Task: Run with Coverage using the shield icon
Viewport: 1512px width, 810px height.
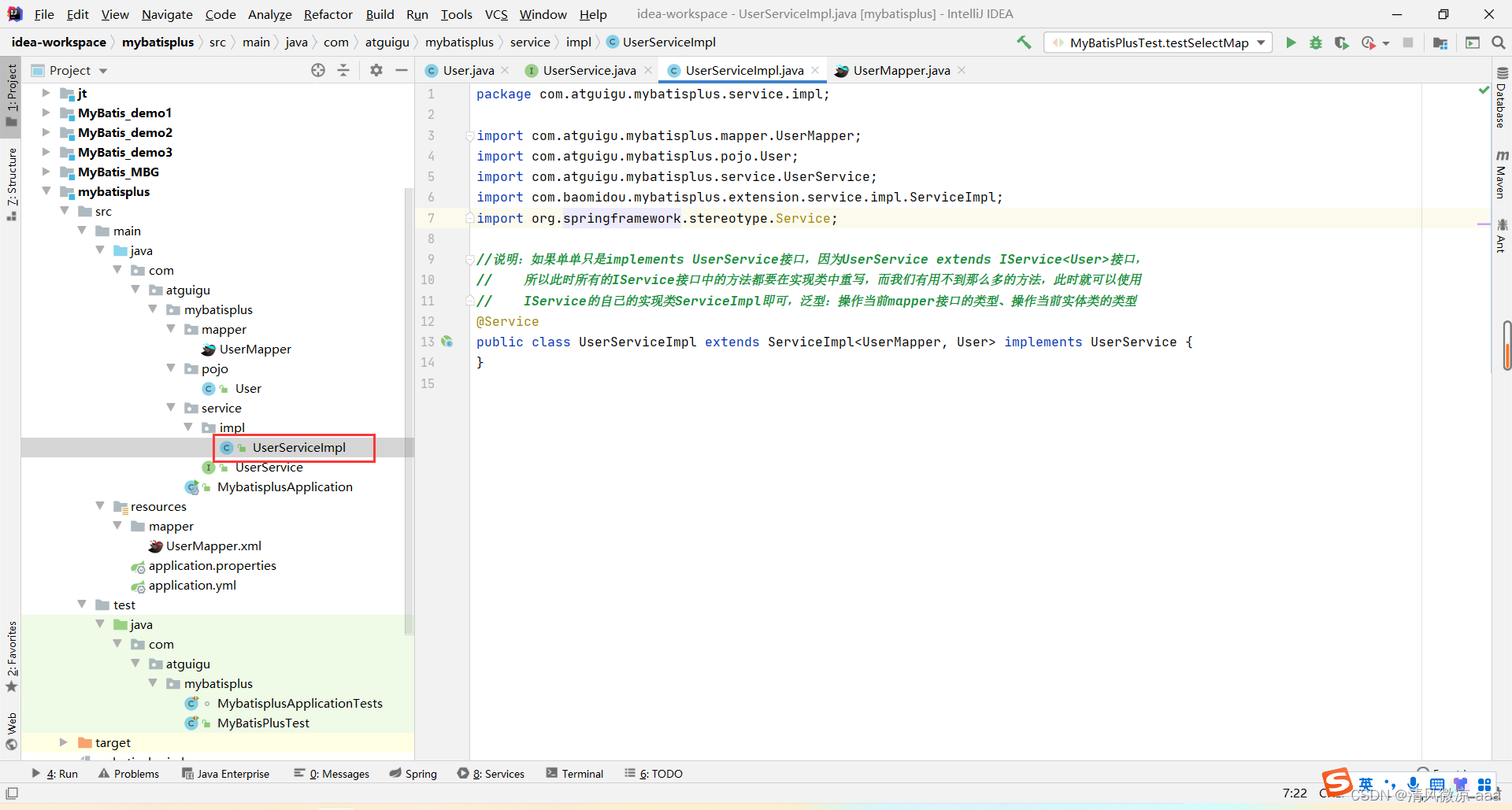Action: [x=1341, y=43]
